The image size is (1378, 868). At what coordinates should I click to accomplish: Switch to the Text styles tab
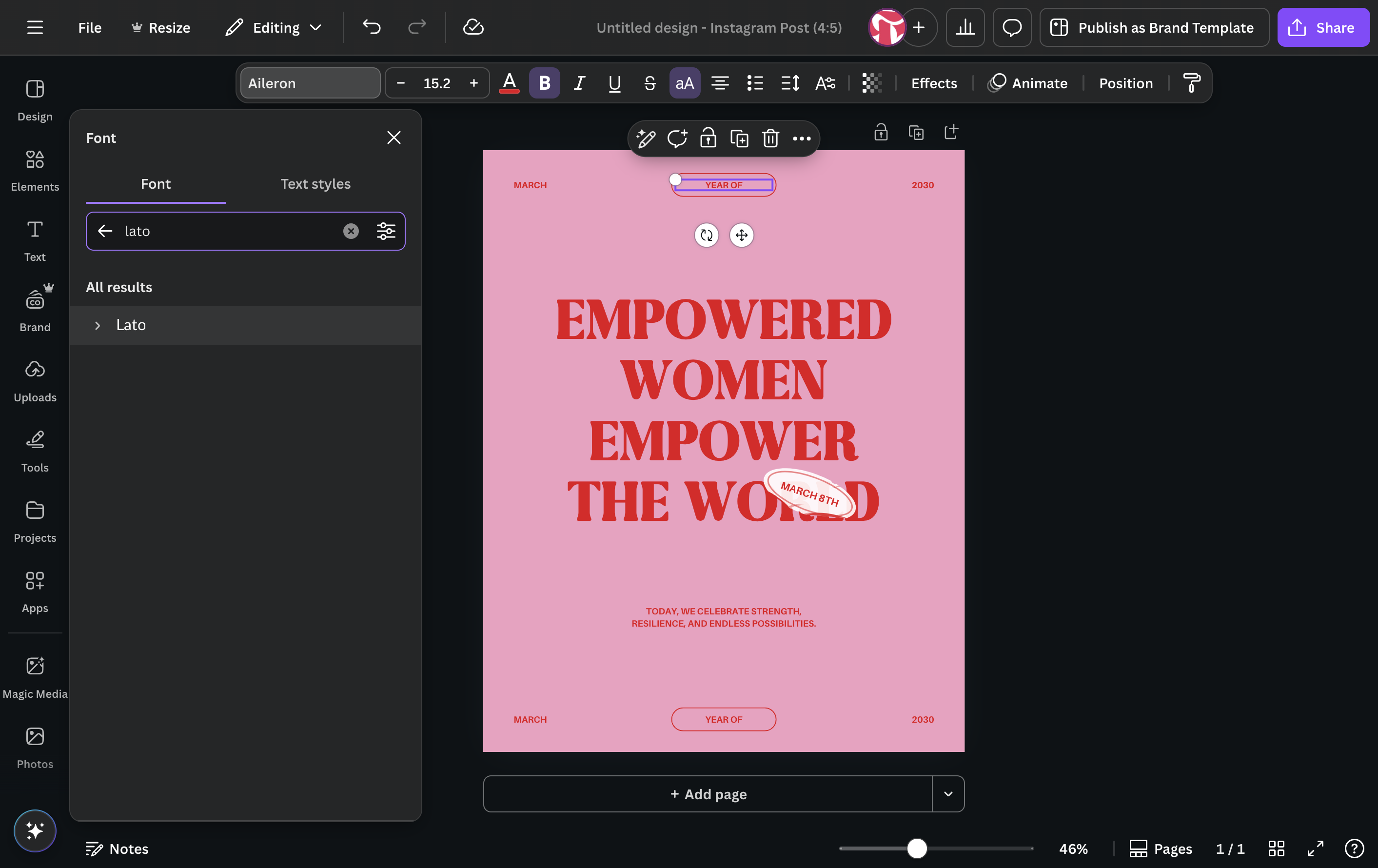pos(315,184)
